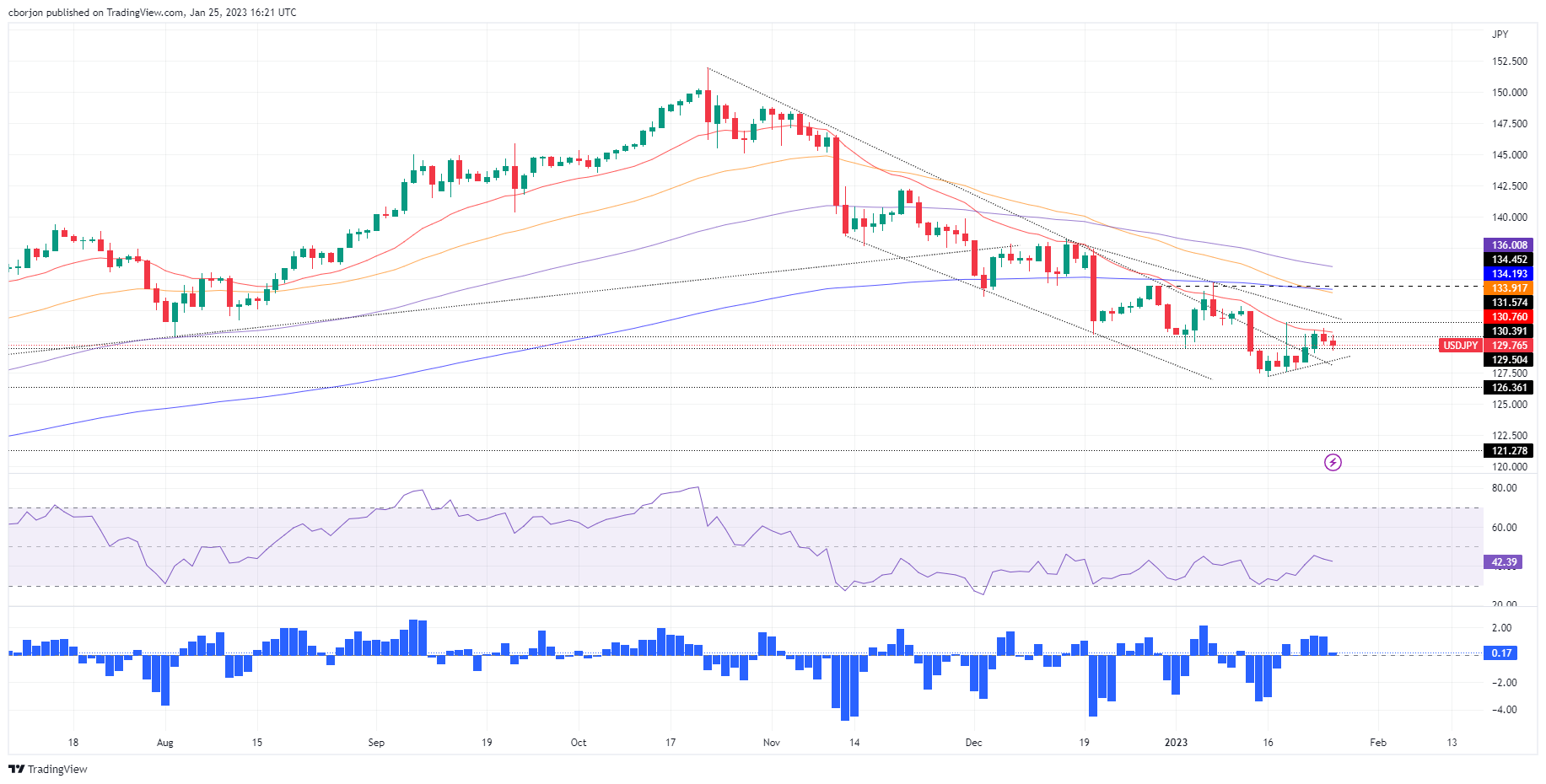Click the JPY currency label on the price axis

tap(1500, 35)
